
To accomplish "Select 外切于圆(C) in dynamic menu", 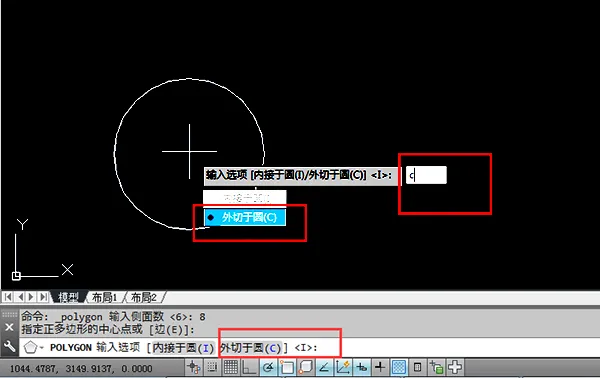I will 245,217.
